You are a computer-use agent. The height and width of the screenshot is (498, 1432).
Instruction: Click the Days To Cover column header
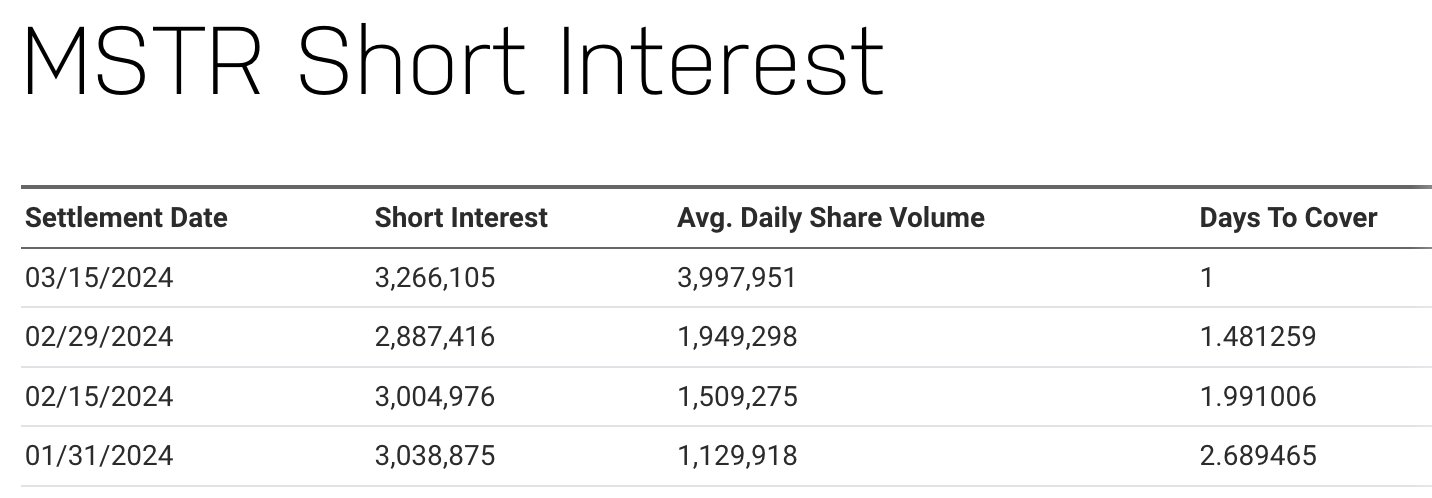pyautogui.click(x=1288, y=218)
